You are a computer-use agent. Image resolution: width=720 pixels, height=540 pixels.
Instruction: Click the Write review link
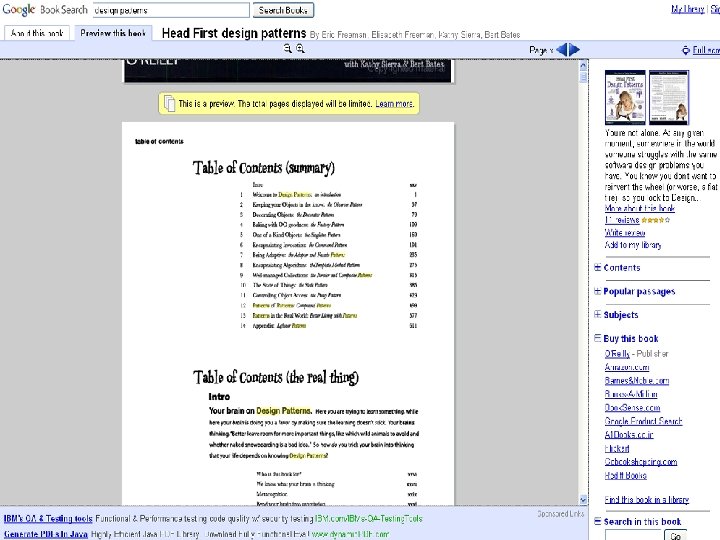[625, 232]
